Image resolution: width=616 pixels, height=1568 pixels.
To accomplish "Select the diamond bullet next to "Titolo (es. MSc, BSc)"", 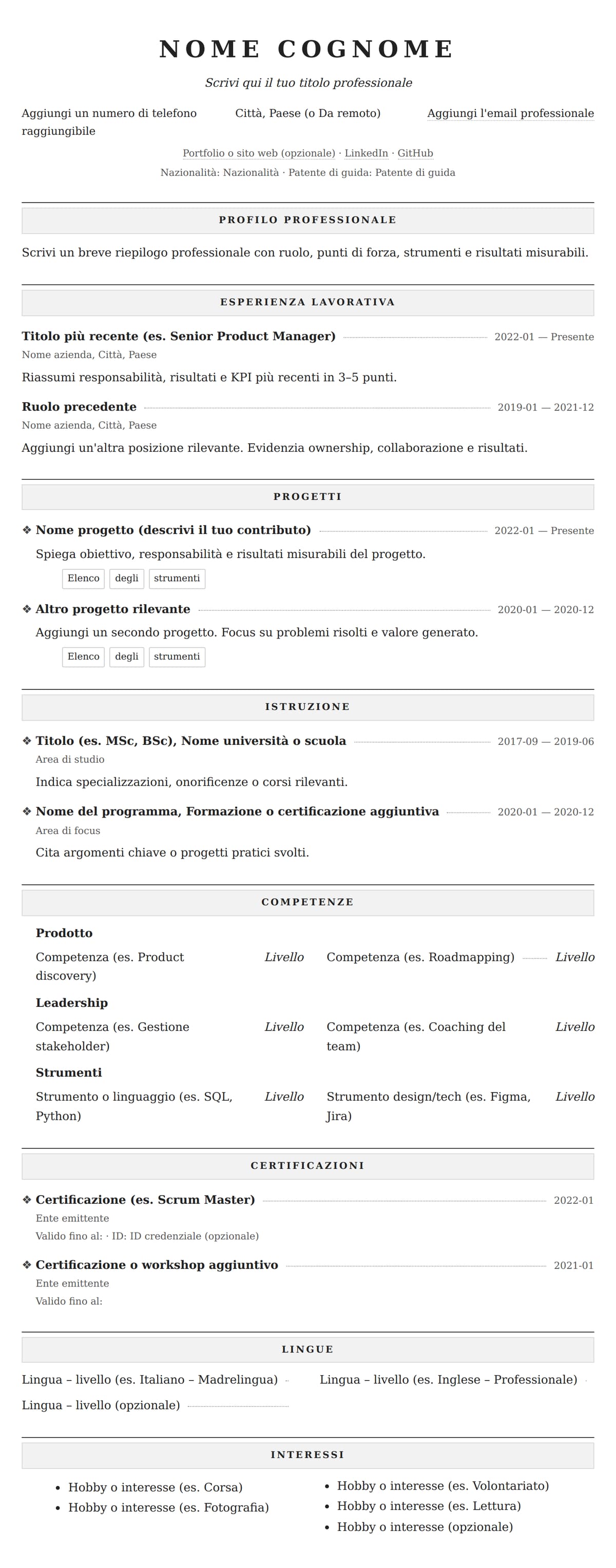I will click(x=27, y=741).
